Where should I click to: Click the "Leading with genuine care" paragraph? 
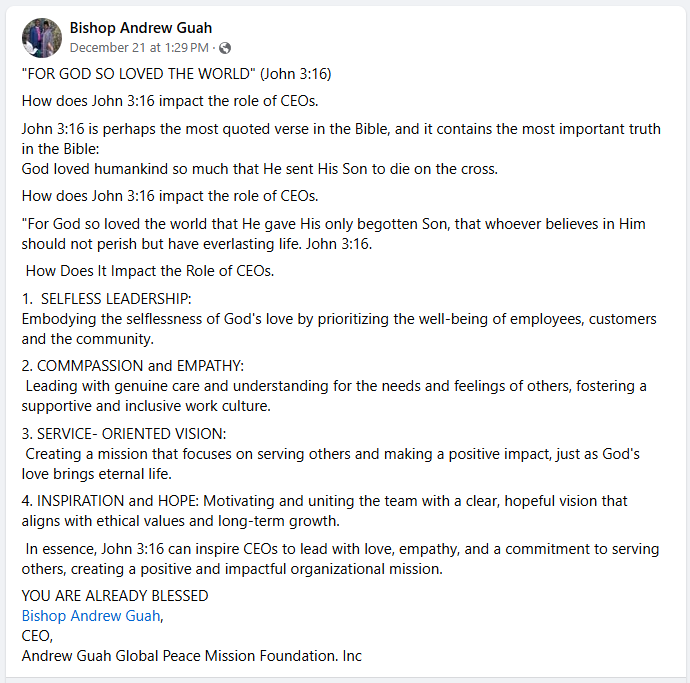click(334, 396)
